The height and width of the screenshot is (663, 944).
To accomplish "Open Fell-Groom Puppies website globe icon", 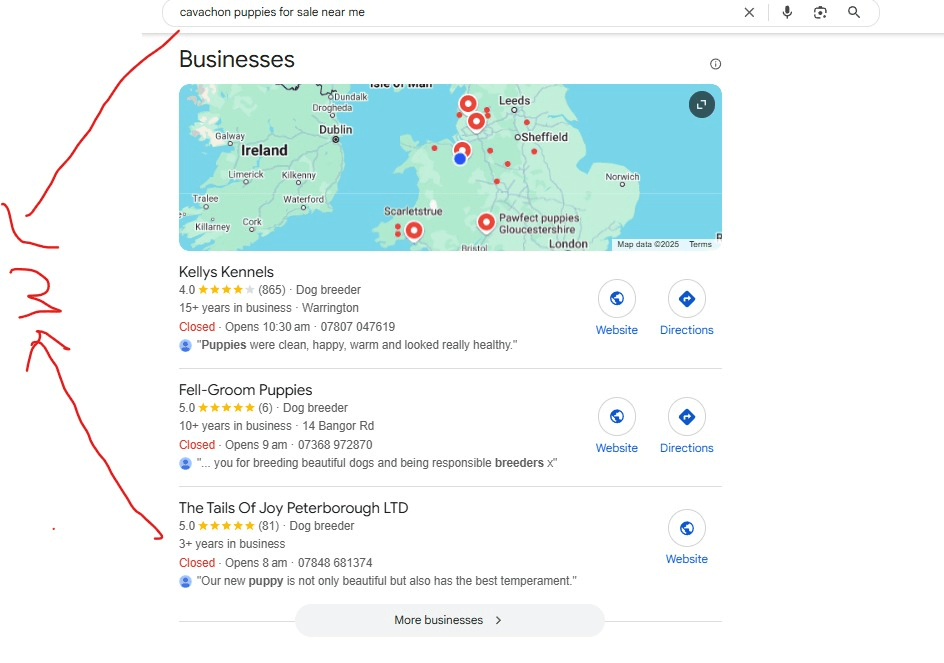I will coord(616,417).
